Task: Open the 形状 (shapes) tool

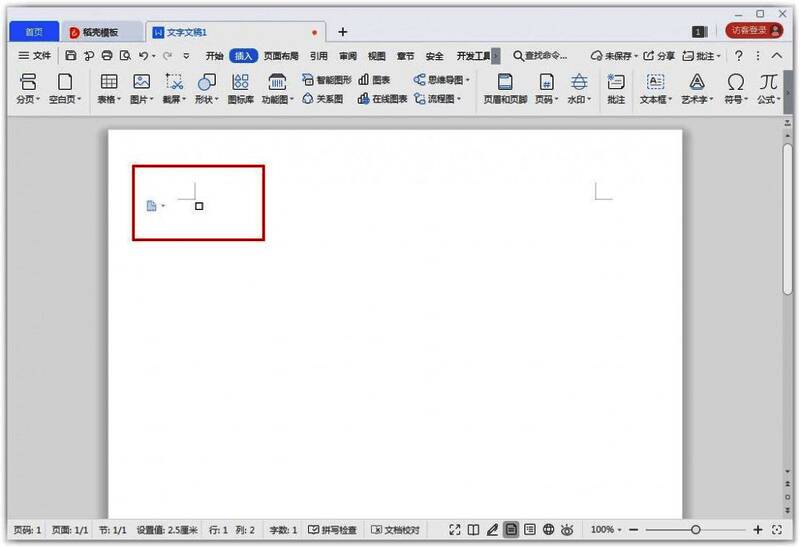Action: click(205, 87)
